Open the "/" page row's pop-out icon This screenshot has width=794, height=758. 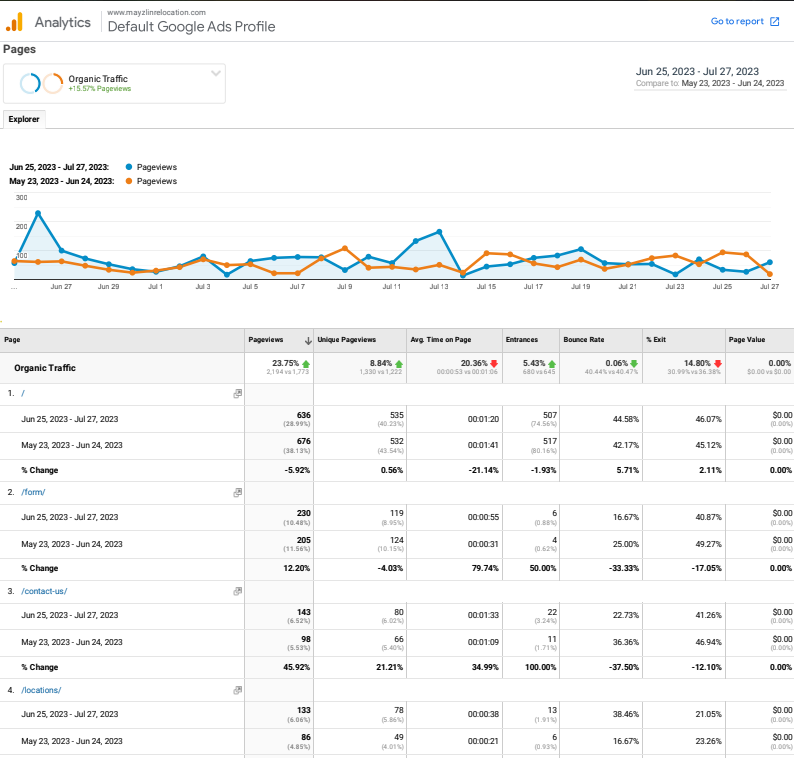237,394
